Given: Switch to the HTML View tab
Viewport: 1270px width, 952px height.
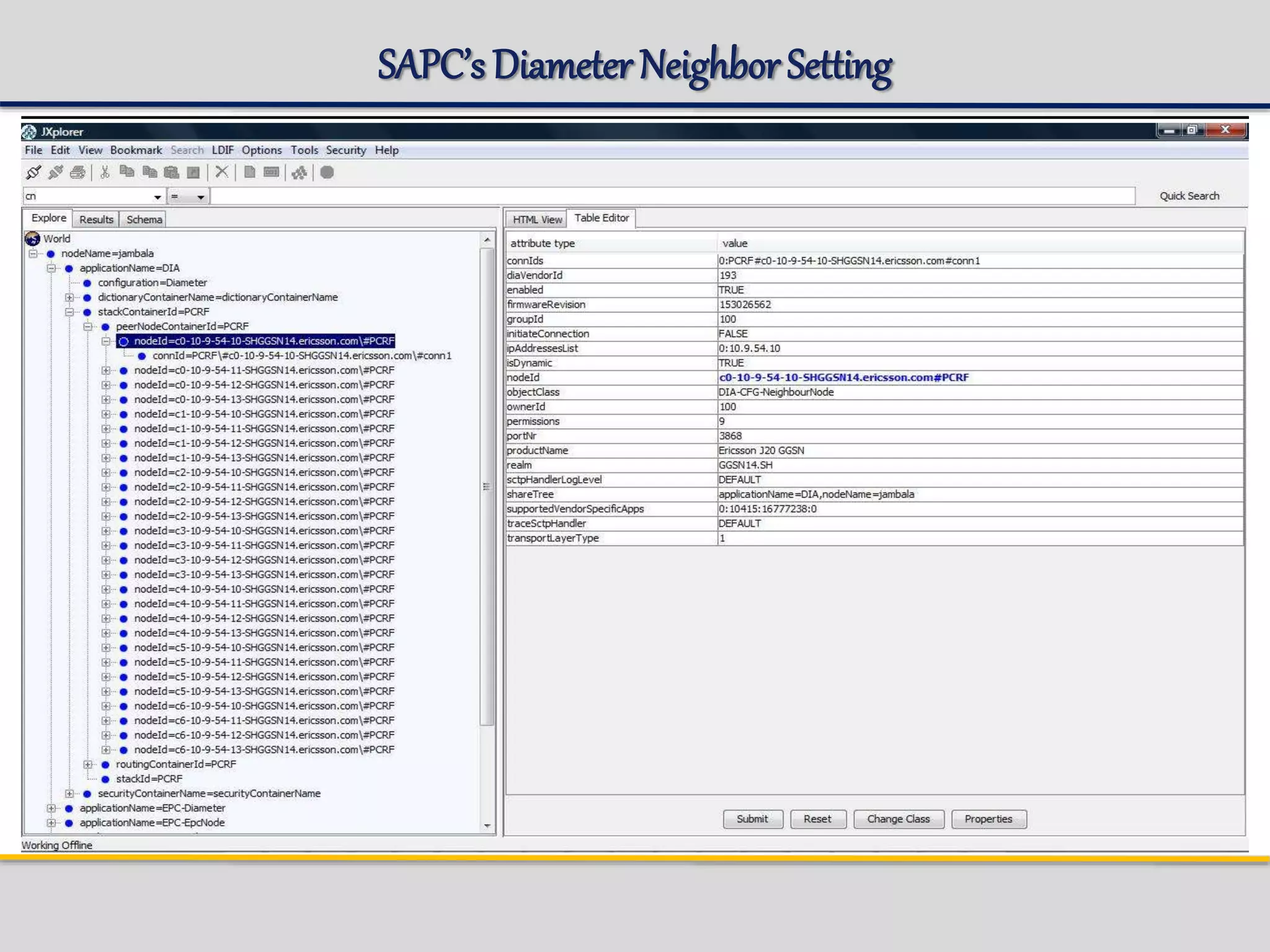Looking at the screenshot, I should coord(537,219).
